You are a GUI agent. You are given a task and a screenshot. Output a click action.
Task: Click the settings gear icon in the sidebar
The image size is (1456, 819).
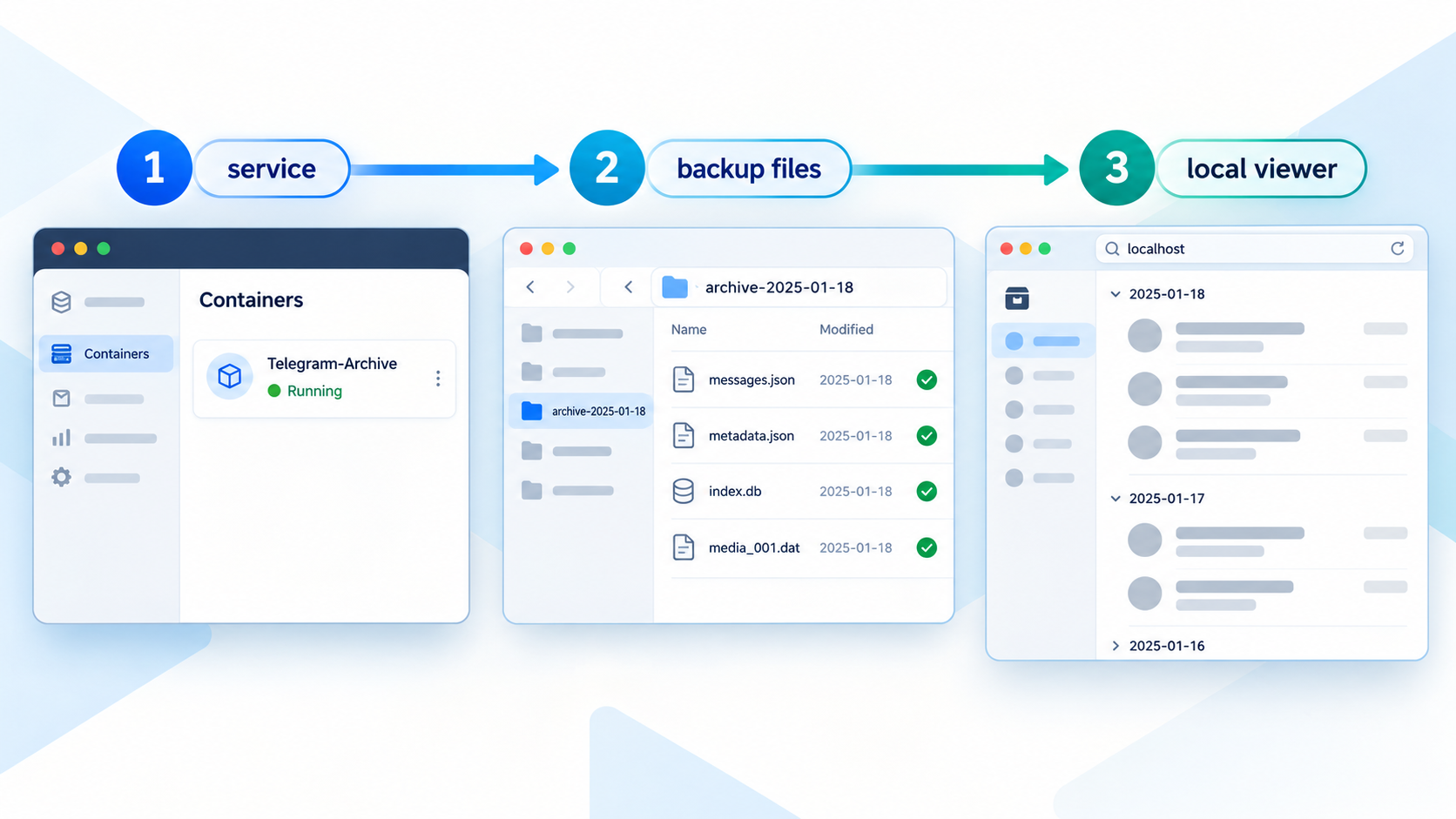click(x=61, y=477)
